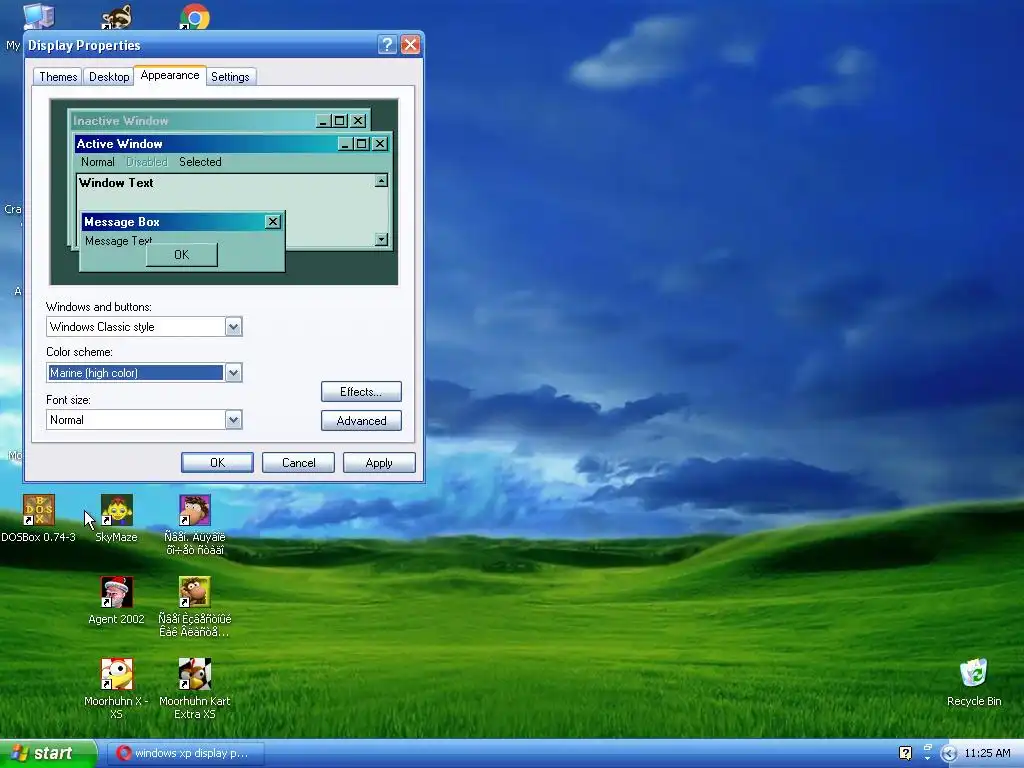This screenshot has height=768, width=1024.
Task: Click 'Normal' in the preview menu bar
Action: 97,162
